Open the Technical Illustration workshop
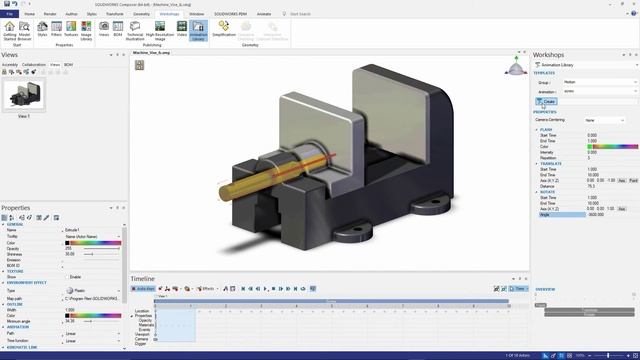Viewport: 640px width, 360px height. pyautogui.click(x=135, y=31)
